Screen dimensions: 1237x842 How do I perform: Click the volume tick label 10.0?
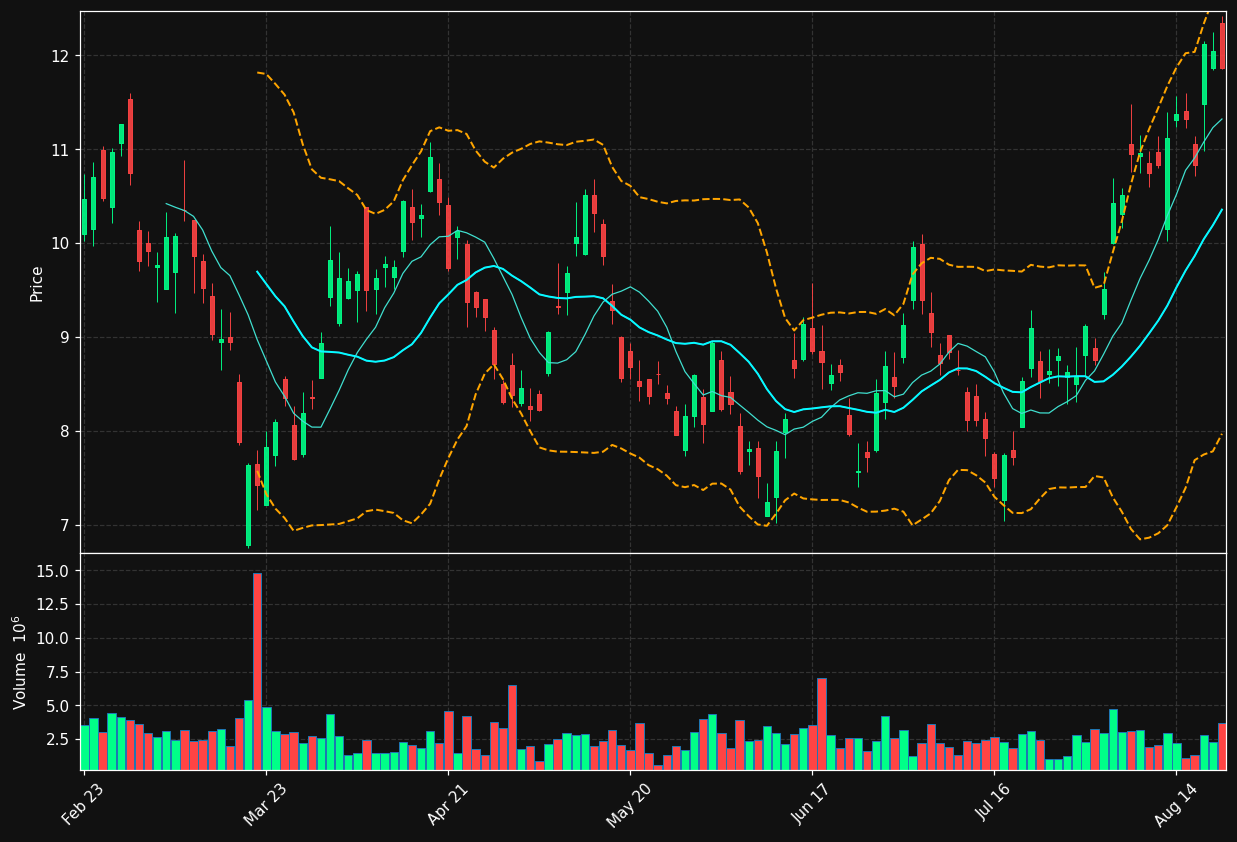click(54, 639)
